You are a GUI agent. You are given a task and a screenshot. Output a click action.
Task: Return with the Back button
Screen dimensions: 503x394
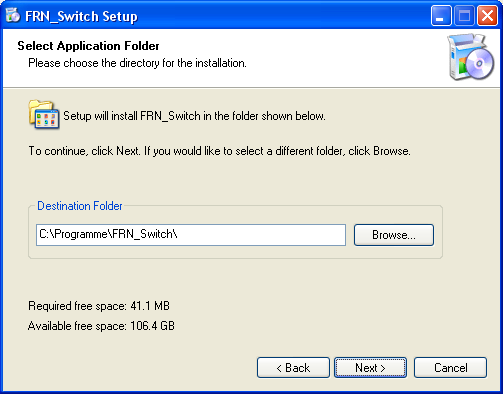(x=293, y=368)
